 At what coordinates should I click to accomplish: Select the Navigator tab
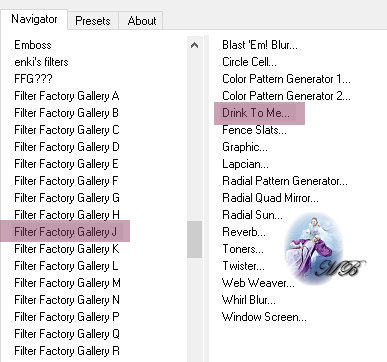(34, 19)
